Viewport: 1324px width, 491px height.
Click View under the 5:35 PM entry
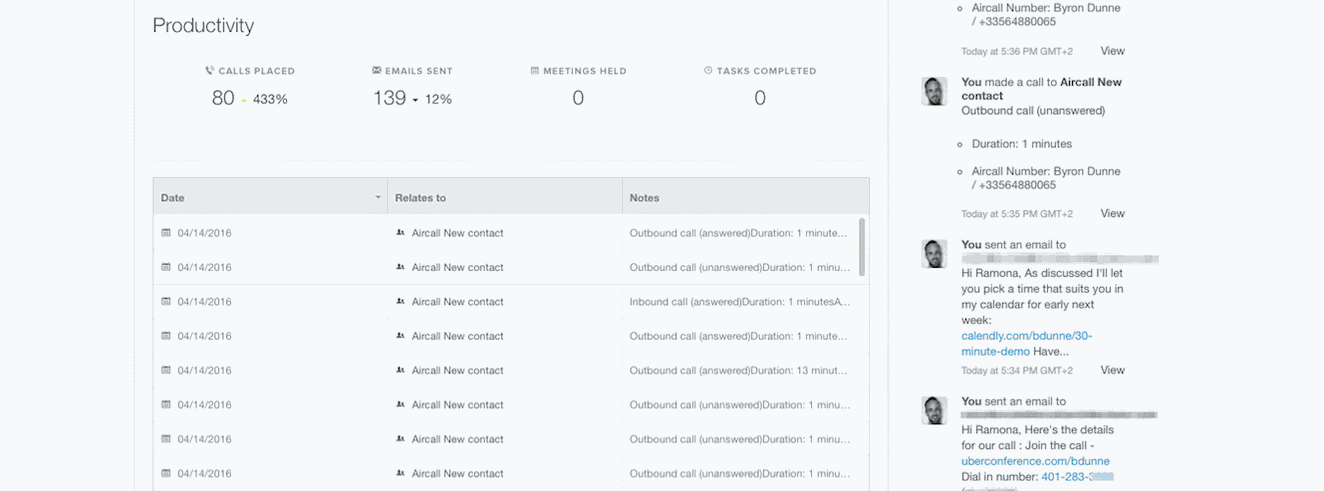(x=1113, y=214)
